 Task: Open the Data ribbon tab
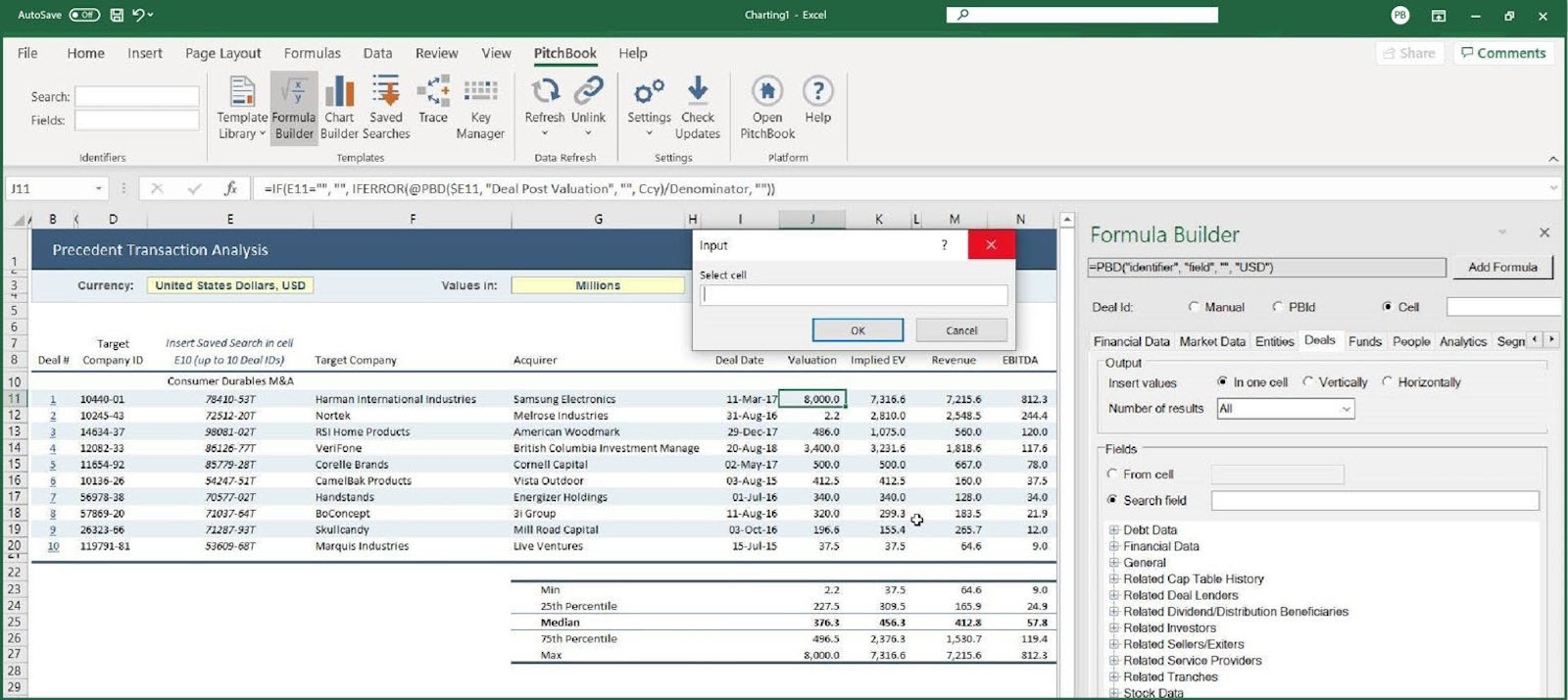[377, 53]
